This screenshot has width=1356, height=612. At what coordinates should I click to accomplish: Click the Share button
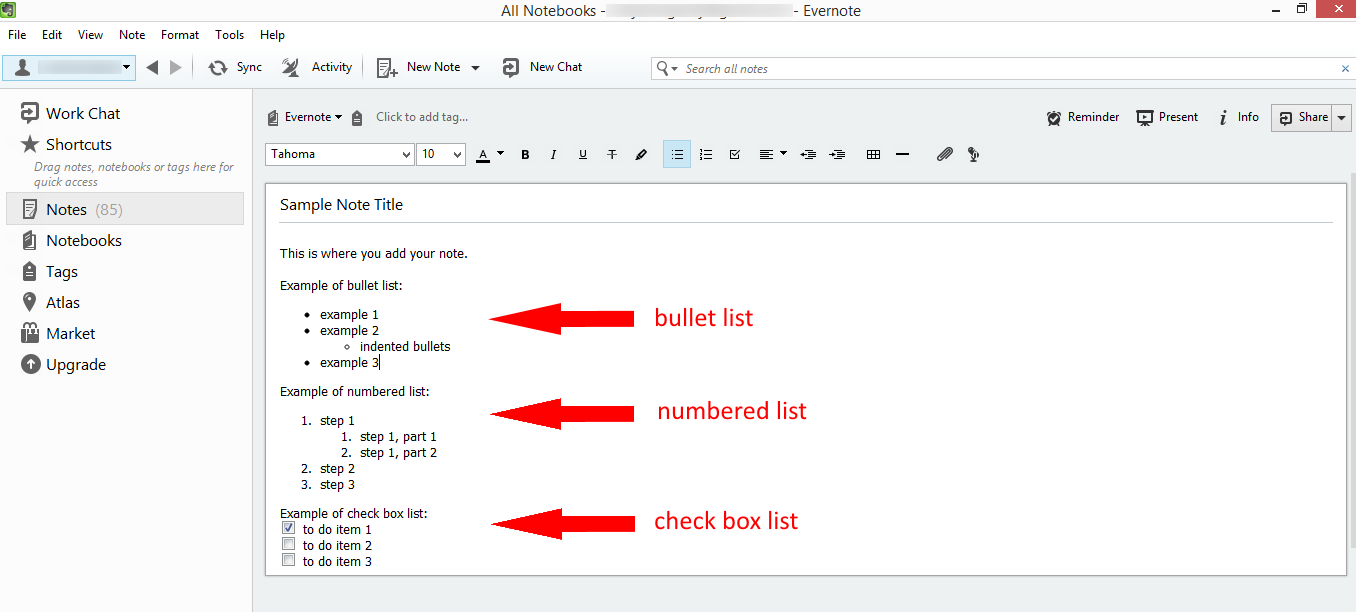[x=1303, y=117]
